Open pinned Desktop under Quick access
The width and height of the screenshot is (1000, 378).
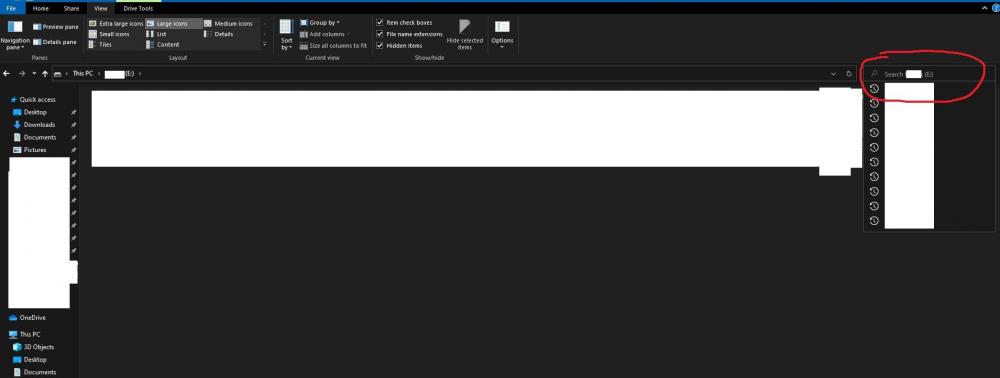[x=30, y=112]
